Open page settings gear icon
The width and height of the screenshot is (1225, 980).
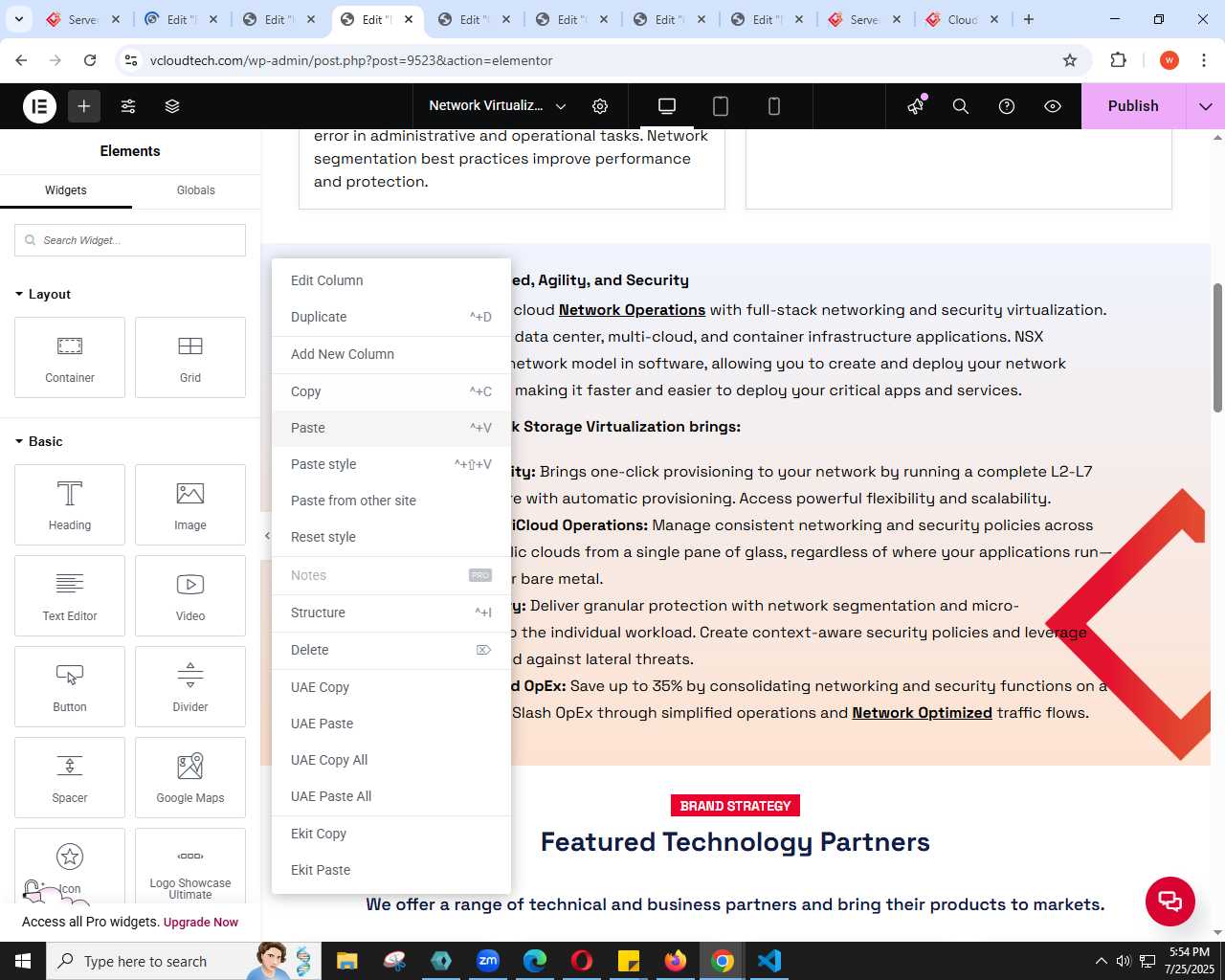600,106
